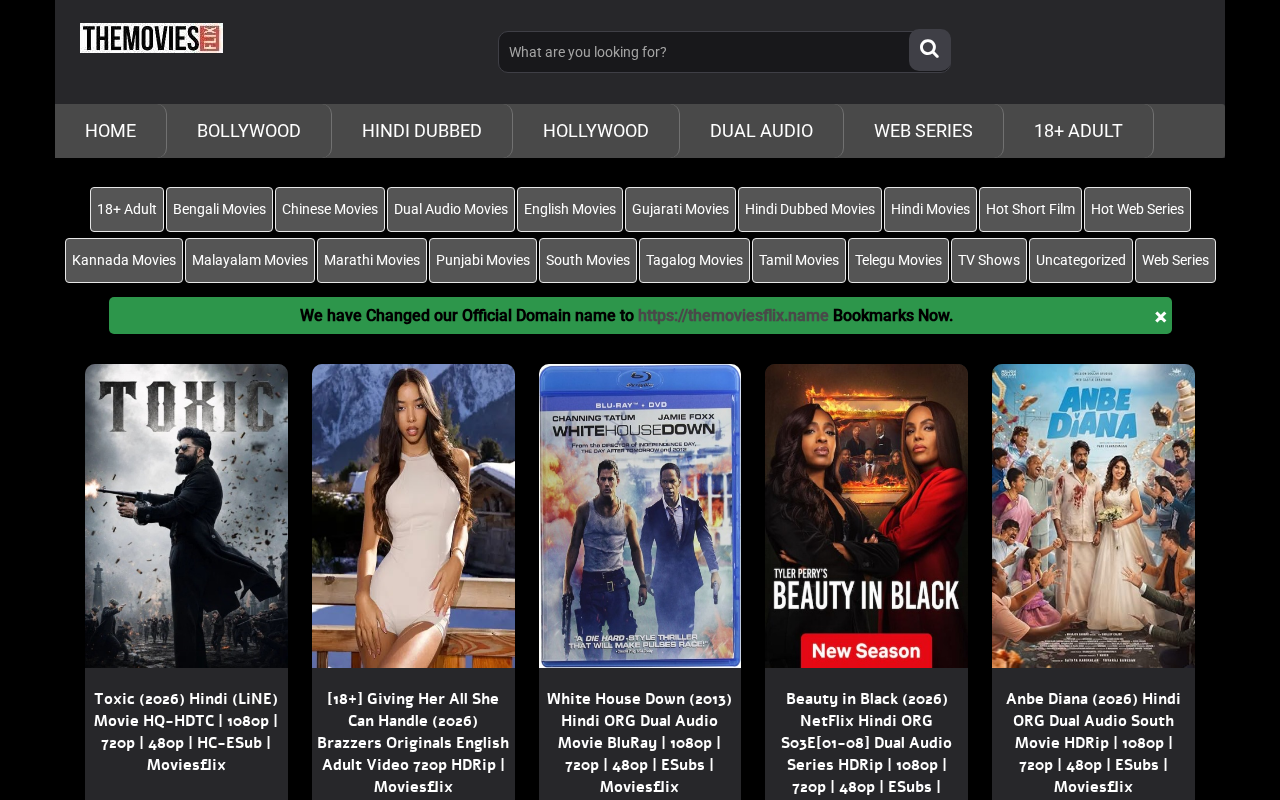Viewport: 1280px width, 800px height.
Task: Open the Beauty in Black poster
Action: click(866, 516)
